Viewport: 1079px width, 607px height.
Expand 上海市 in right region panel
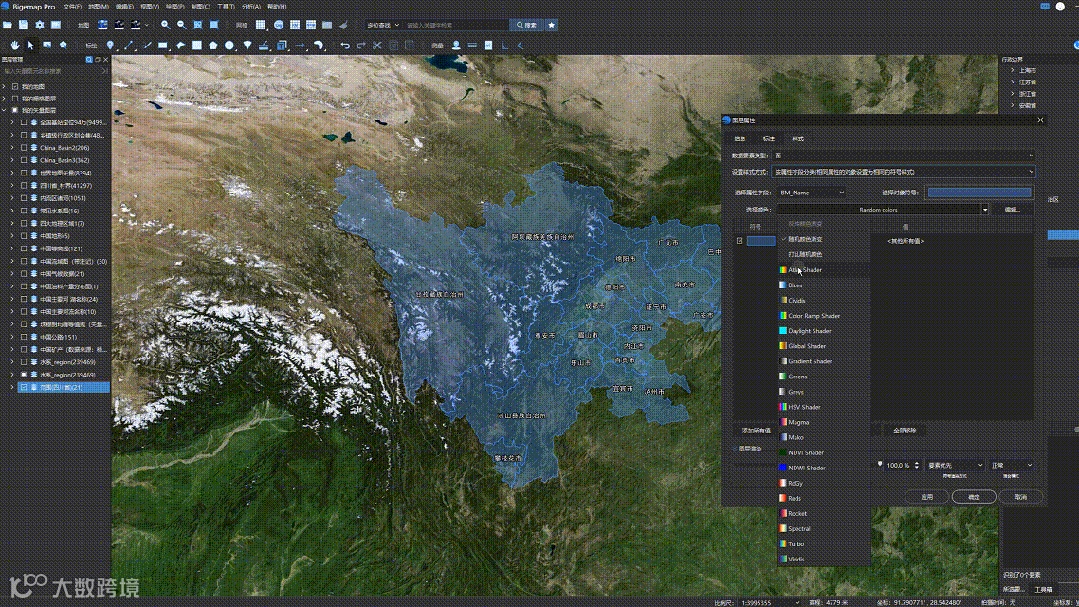(x=1013, y=70)
